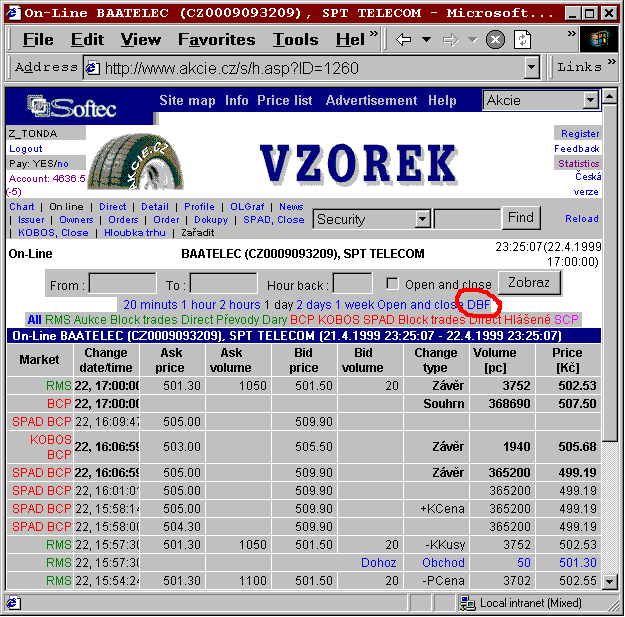625x617 pixels.
Task: Click the page scrollbar up arrow
Action: [609, 96]
